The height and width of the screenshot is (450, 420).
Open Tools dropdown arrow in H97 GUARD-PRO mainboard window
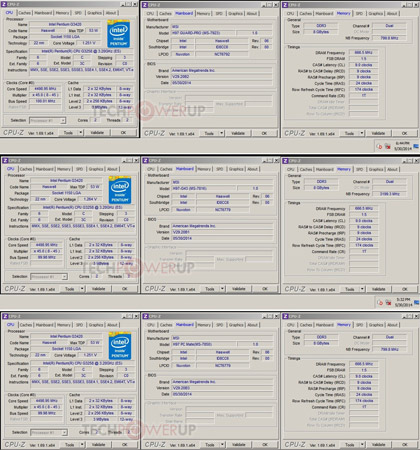[x=222, y=133]
